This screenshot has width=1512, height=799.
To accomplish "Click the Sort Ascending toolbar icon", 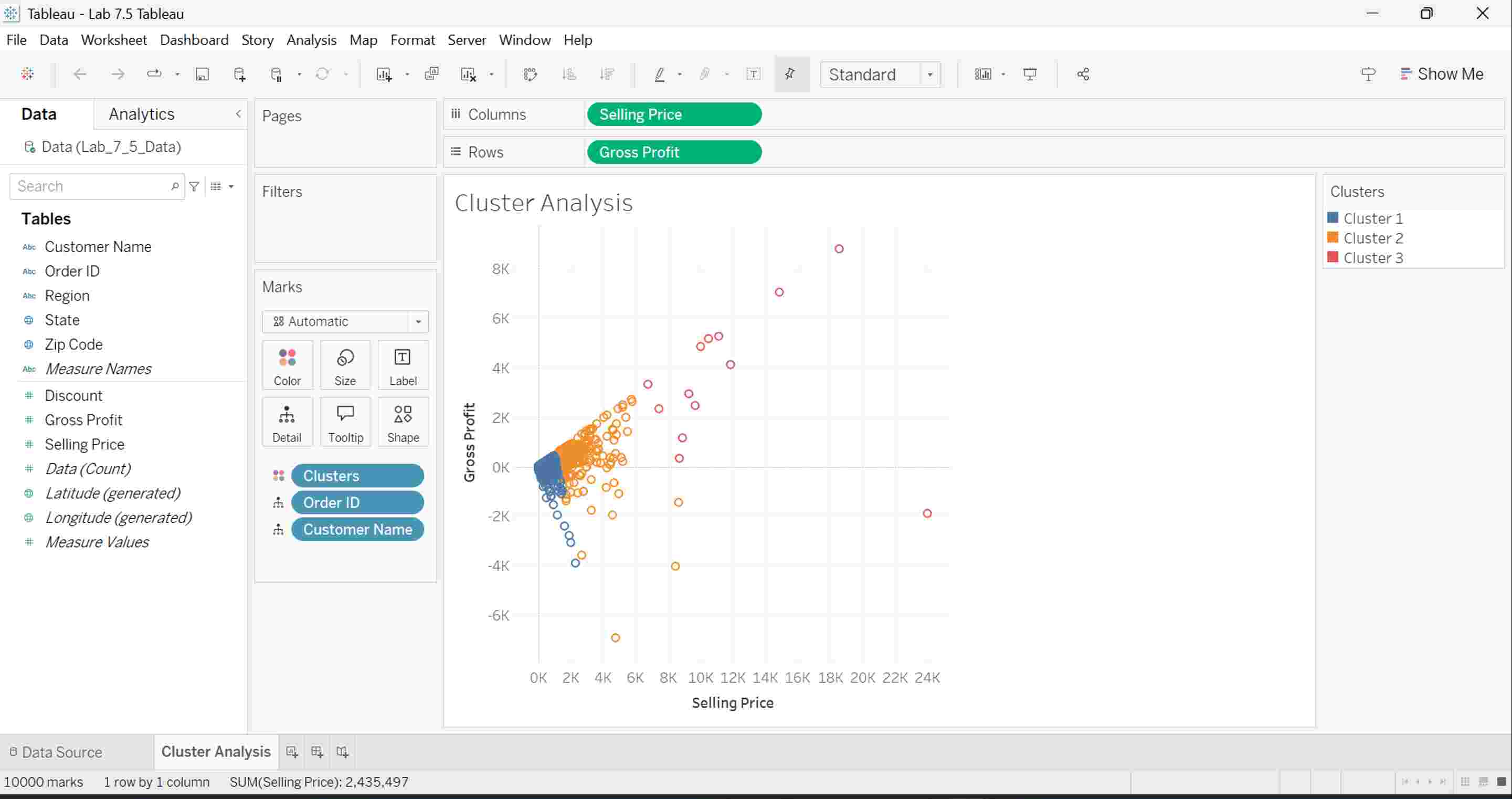I will pos(568,74).
